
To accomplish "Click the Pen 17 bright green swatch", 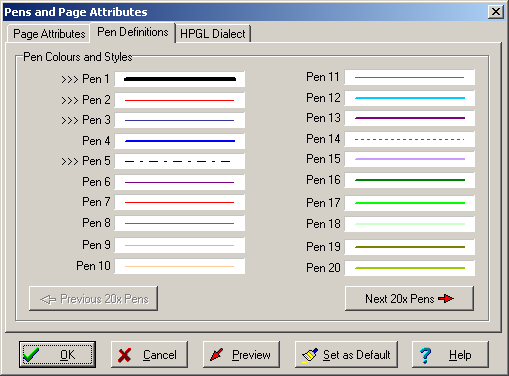I will (x=410, y=203).
